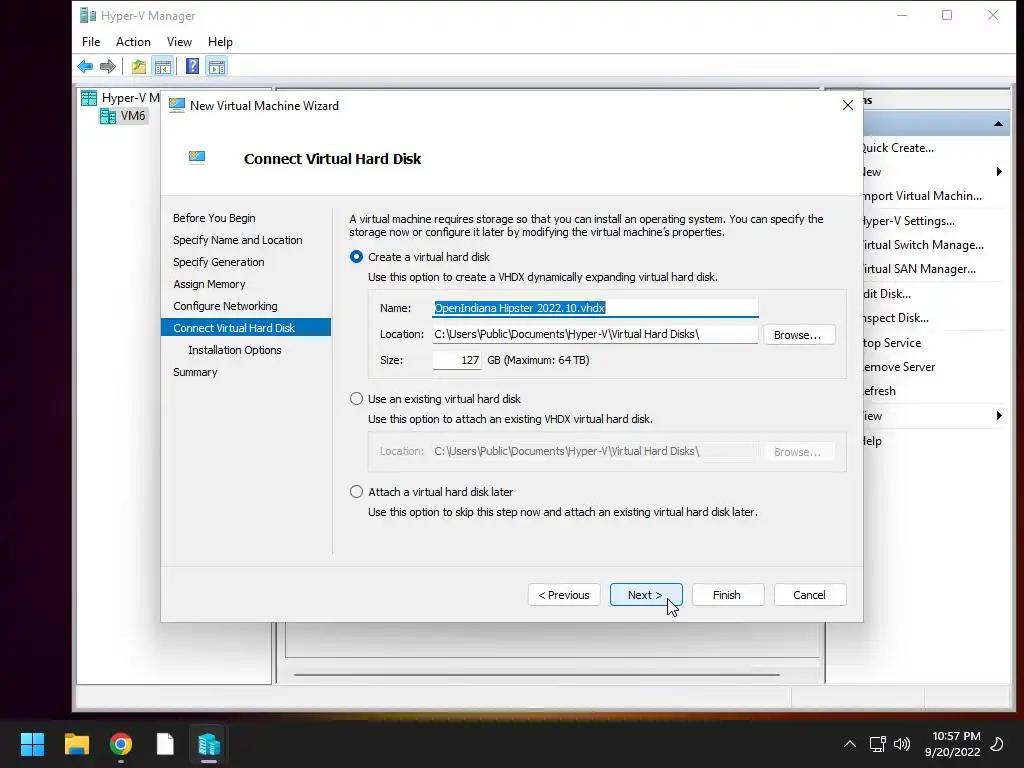Open the Help question mark toolbar icon

192,66
